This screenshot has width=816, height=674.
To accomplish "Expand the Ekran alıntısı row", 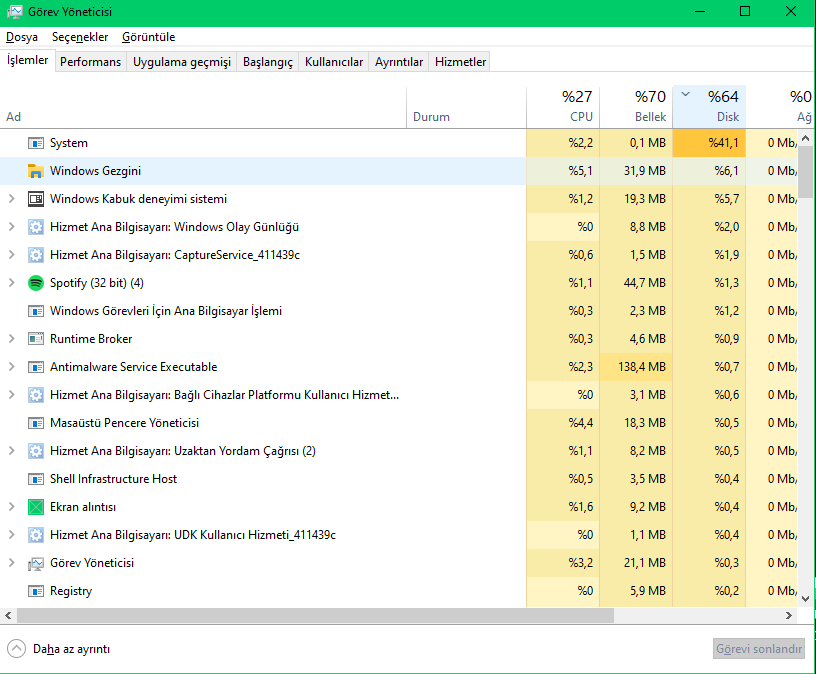I will (11, 507).
